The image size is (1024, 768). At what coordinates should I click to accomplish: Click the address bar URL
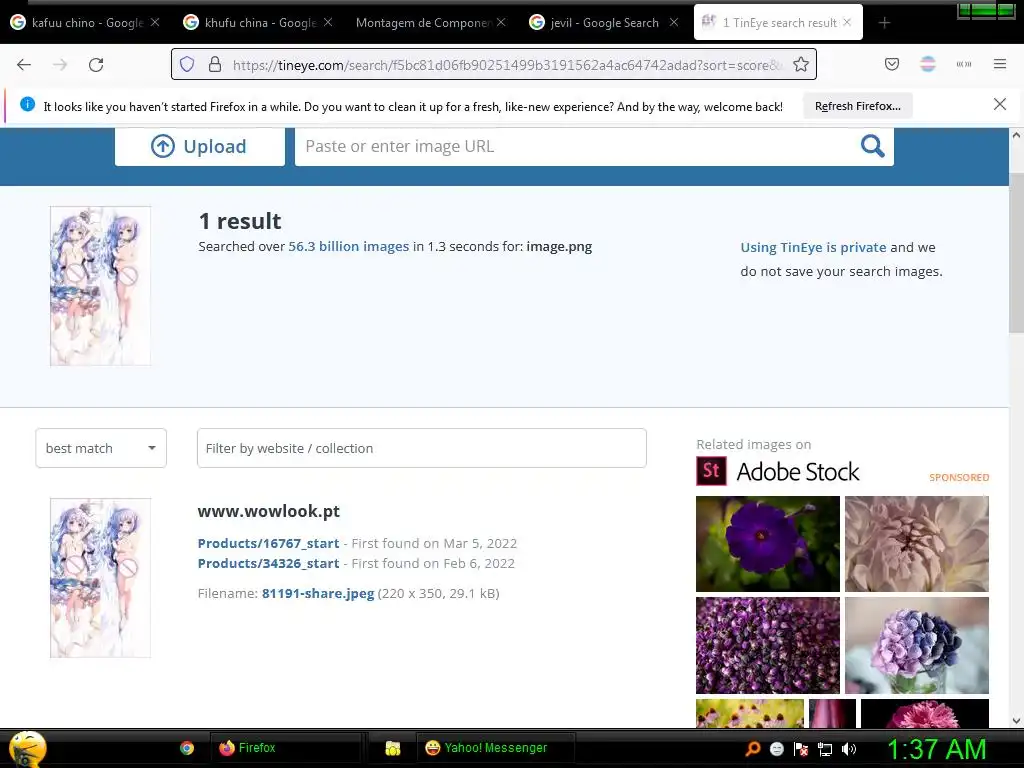(x=507, y=65)
